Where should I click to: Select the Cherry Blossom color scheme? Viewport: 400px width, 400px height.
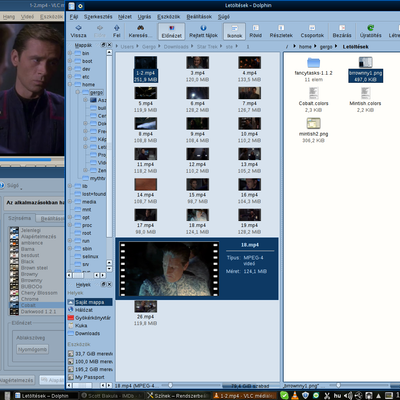tap(37, 293)
